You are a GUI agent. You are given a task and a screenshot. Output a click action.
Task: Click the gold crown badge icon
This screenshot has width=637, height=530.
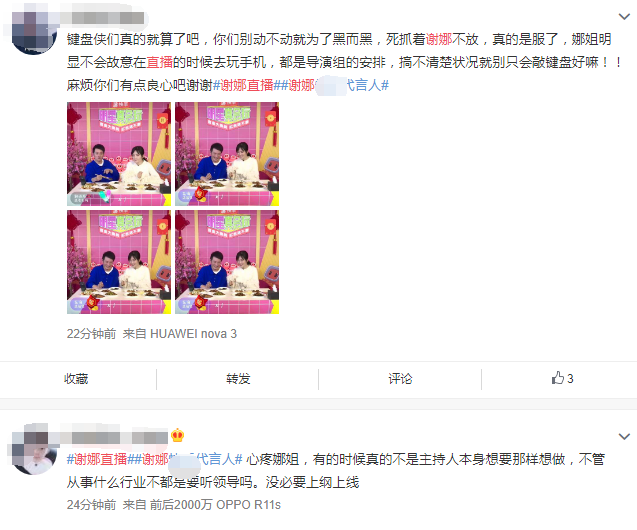click(x=178, y=436)
